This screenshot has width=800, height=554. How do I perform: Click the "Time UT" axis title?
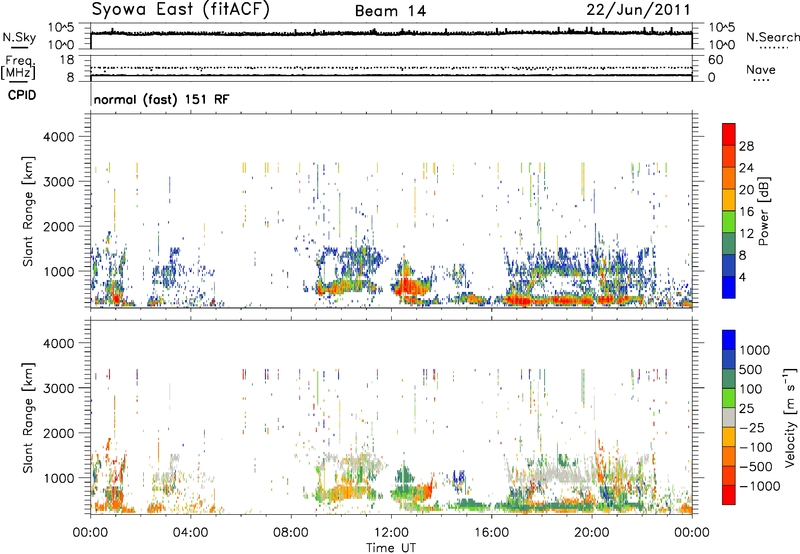[391, 548]
